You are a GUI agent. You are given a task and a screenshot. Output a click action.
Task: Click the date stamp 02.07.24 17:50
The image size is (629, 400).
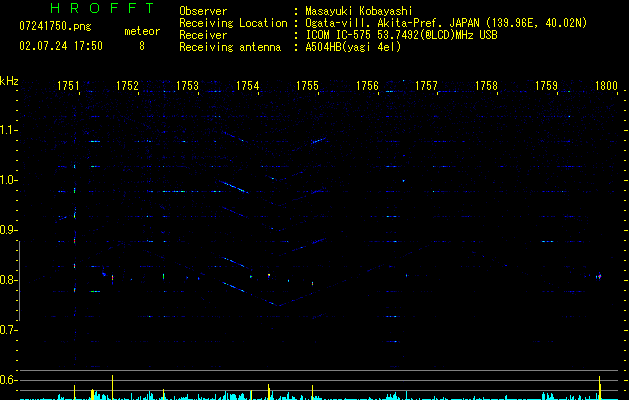(x=61, y=46)
